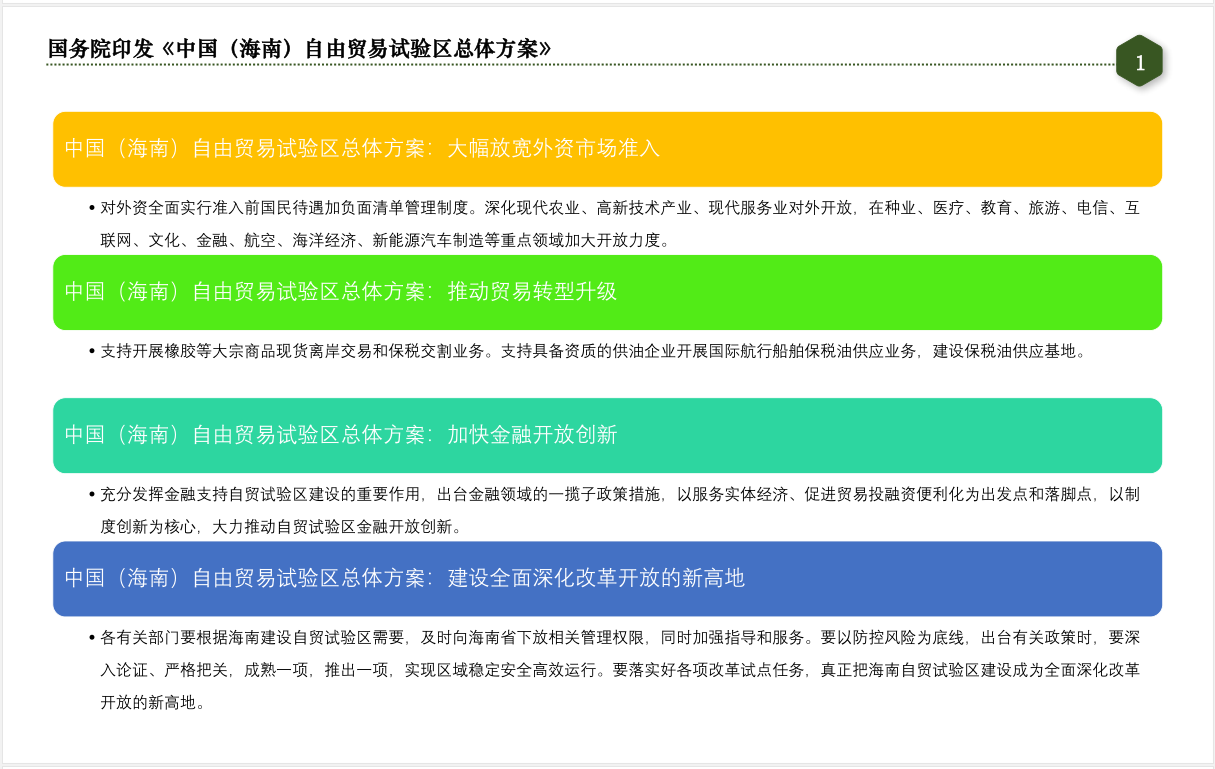Click the text line 度创新为核心,大力推动自贸试验区金融开放创新
The width and height of the screenshot is (1215, 769).
(281, 526)
